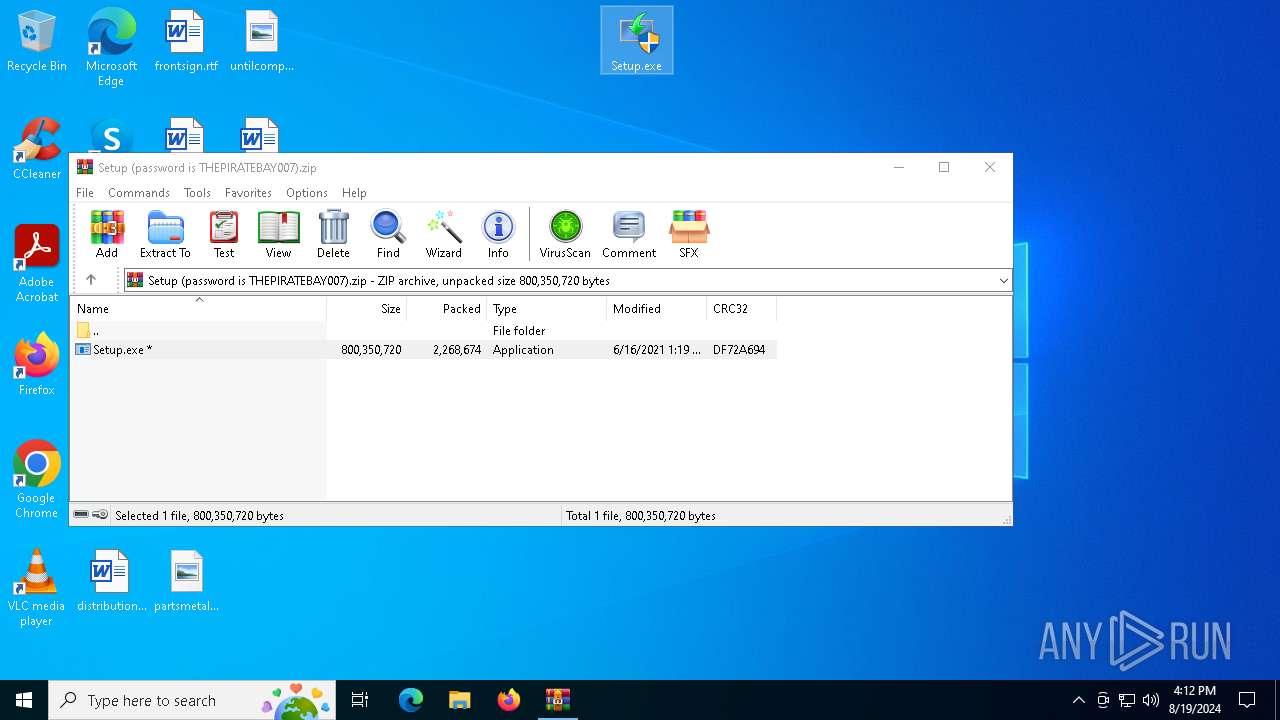Select Google Chrome desktop shortcut
The height and width of the screenshot is (720, 1280).
pyautogui.click(x=37, y=479)
